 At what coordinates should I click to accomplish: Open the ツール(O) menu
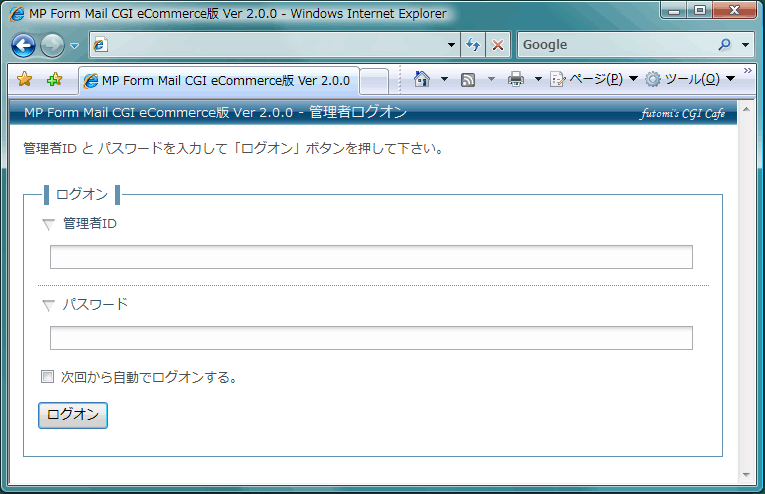tap(690, 79)
